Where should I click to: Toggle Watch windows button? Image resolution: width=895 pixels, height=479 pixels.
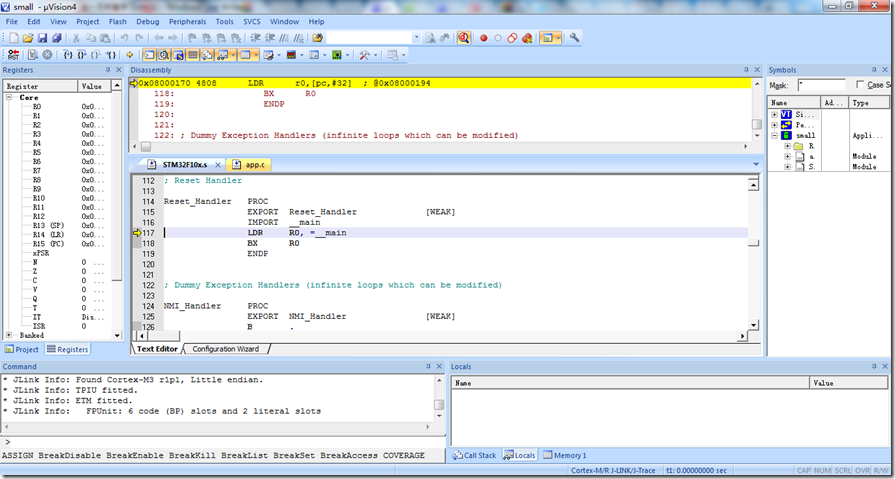[x=221, y=55]
